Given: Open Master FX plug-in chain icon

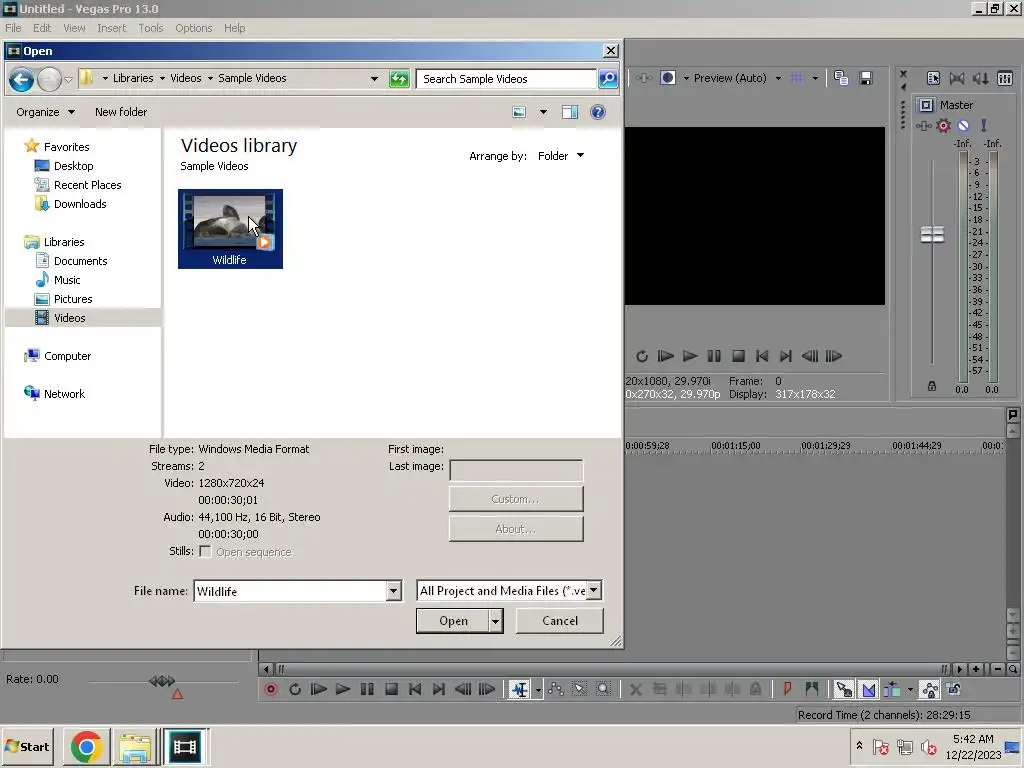Looking at the screenshot, I should coord(923,125).
